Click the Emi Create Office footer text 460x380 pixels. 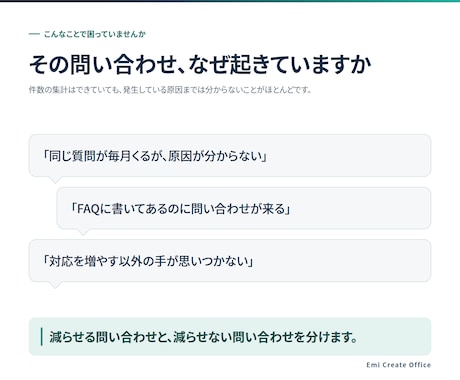point(399,365)
